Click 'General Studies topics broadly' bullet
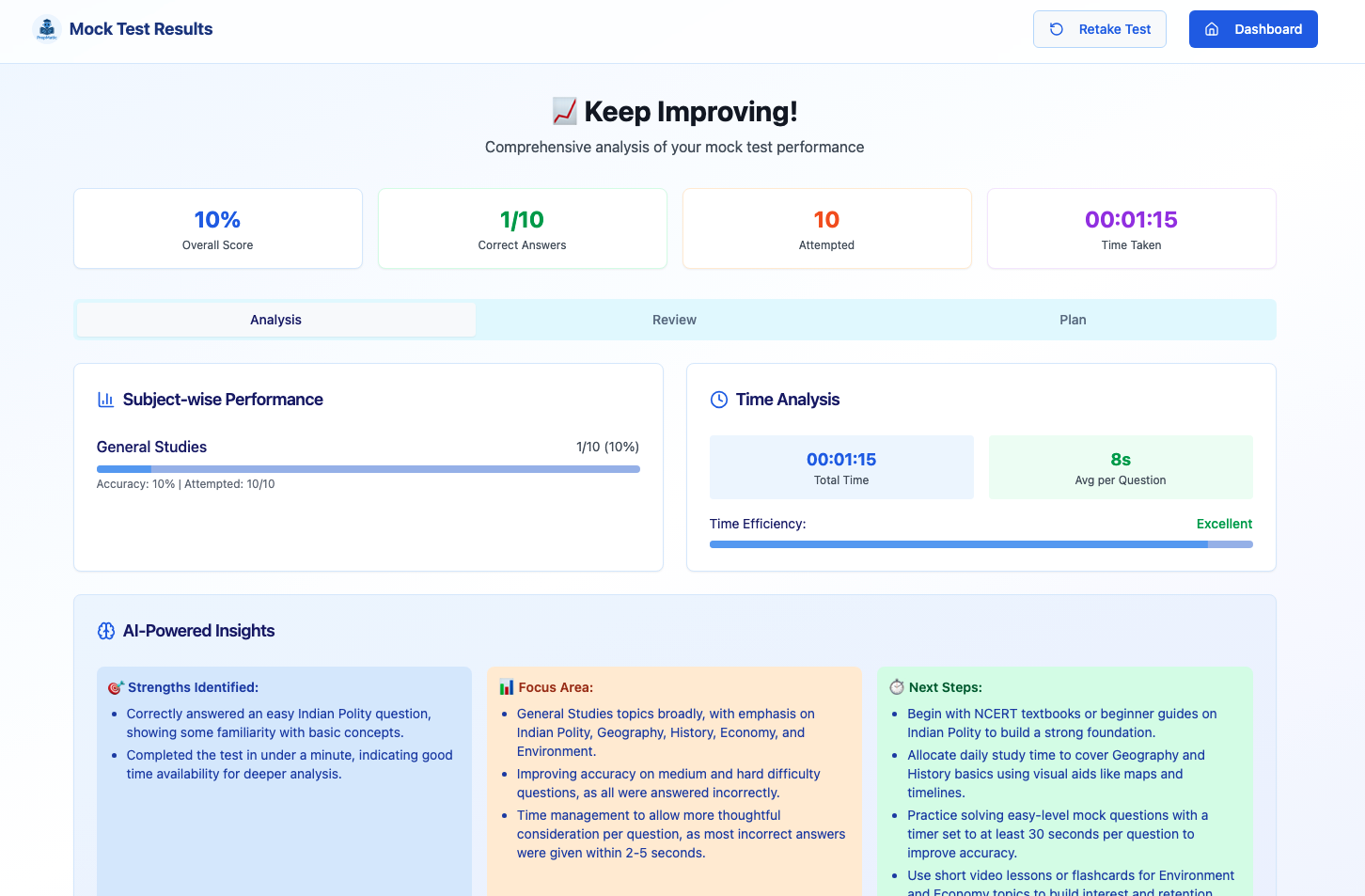 (x=666, y=732)
